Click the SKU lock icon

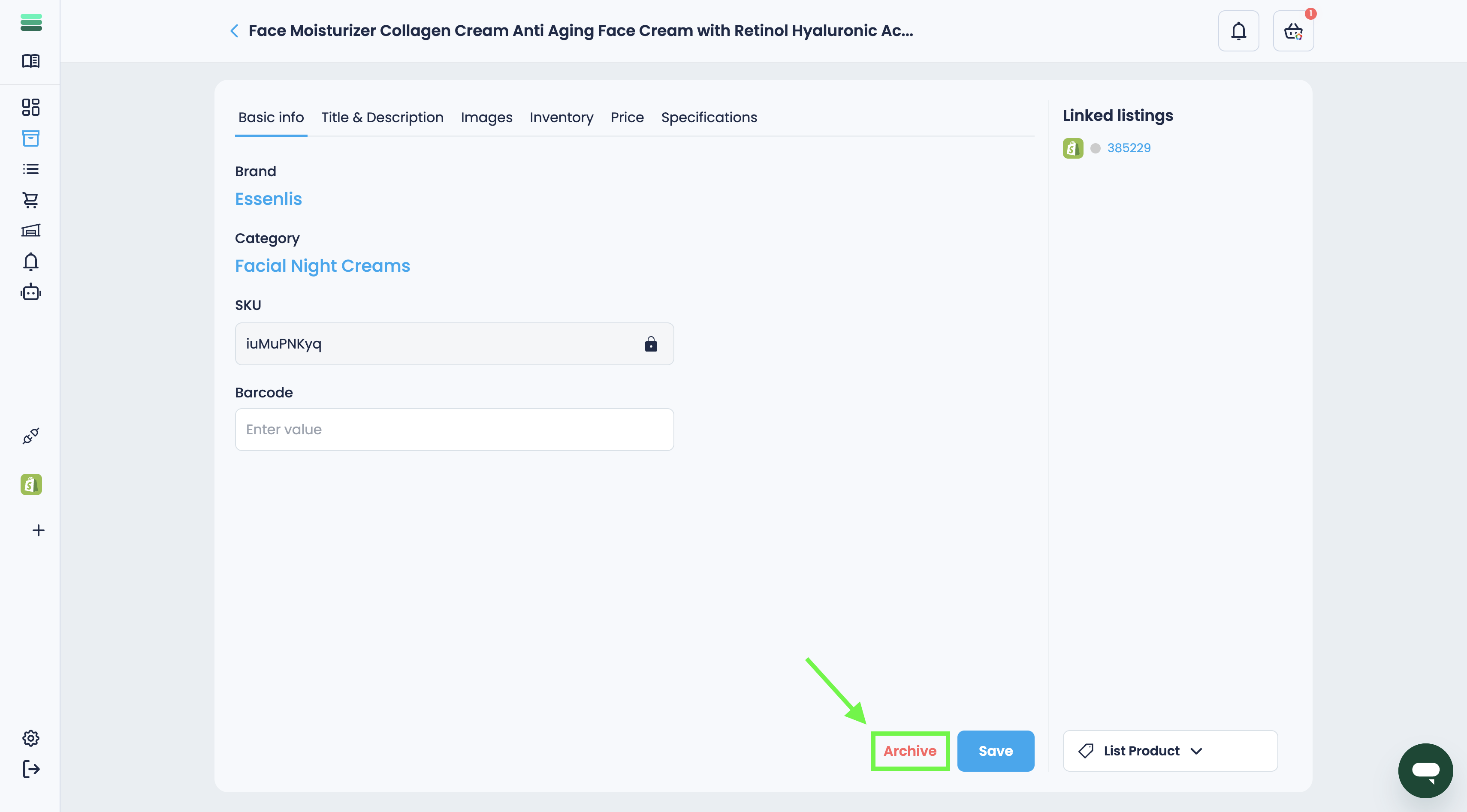click(x=650, y=344)
